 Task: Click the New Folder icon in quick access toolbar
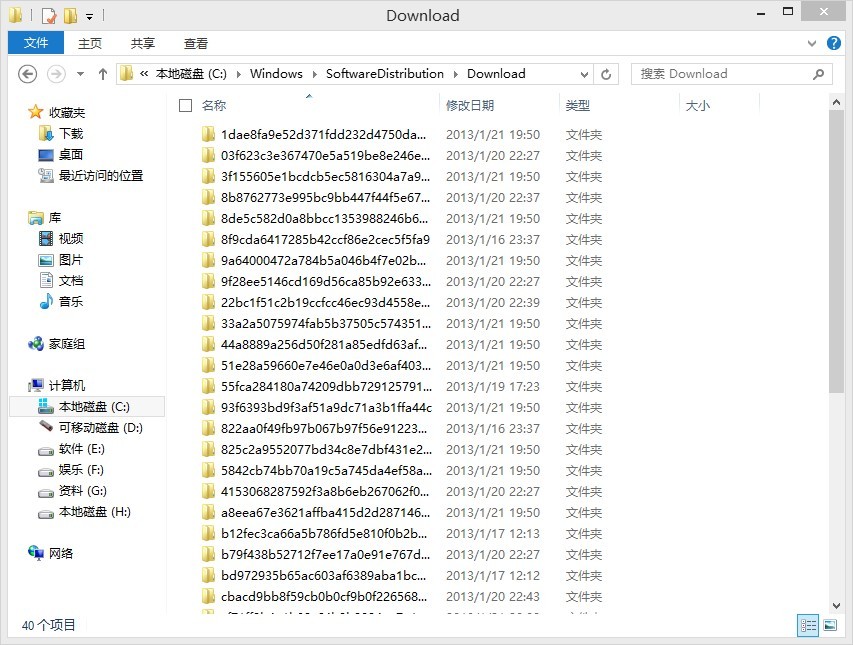[x=70, y=16]
